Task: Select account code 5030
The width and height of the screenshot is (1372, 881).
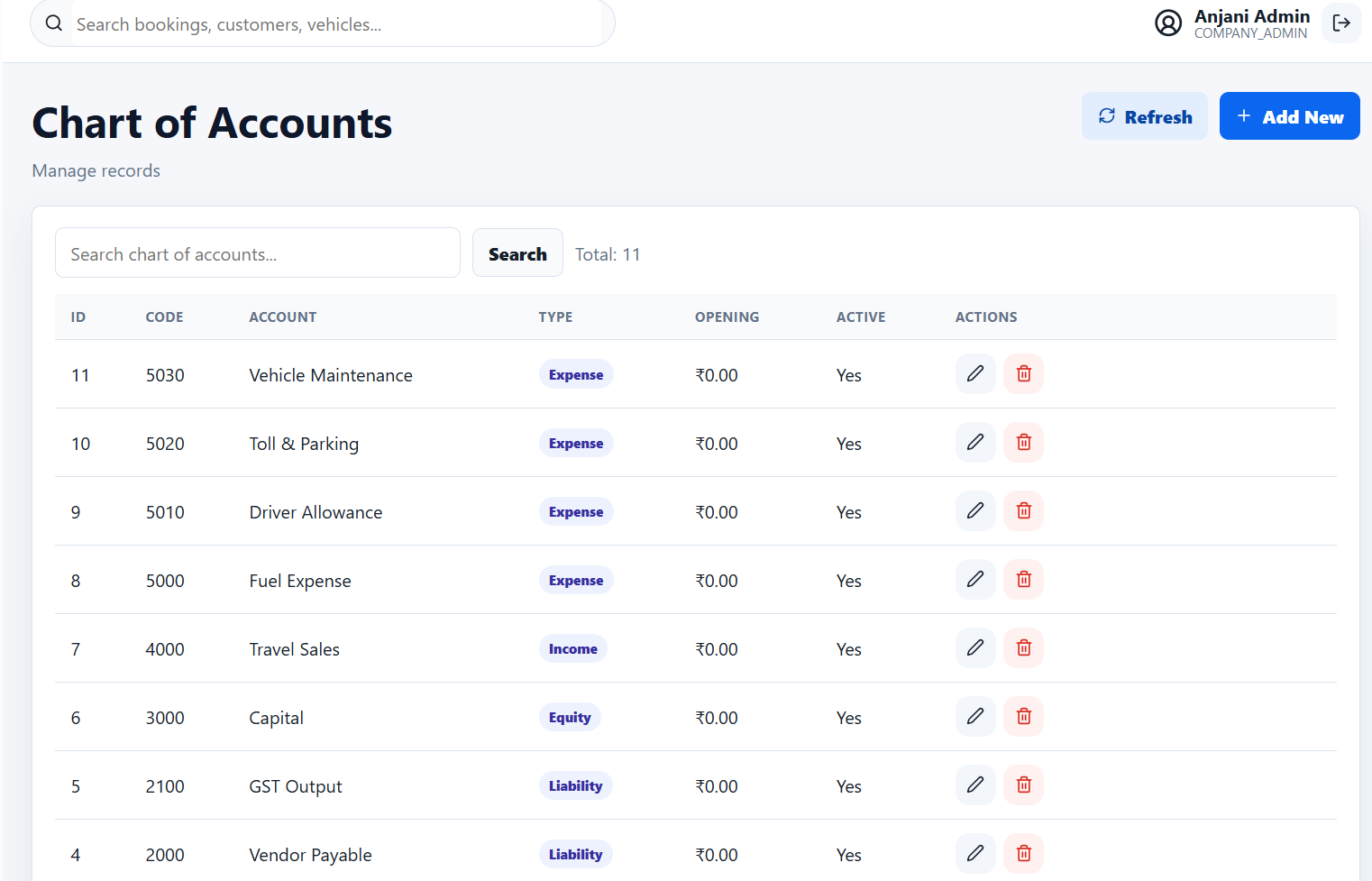Action: pos(165,375)
